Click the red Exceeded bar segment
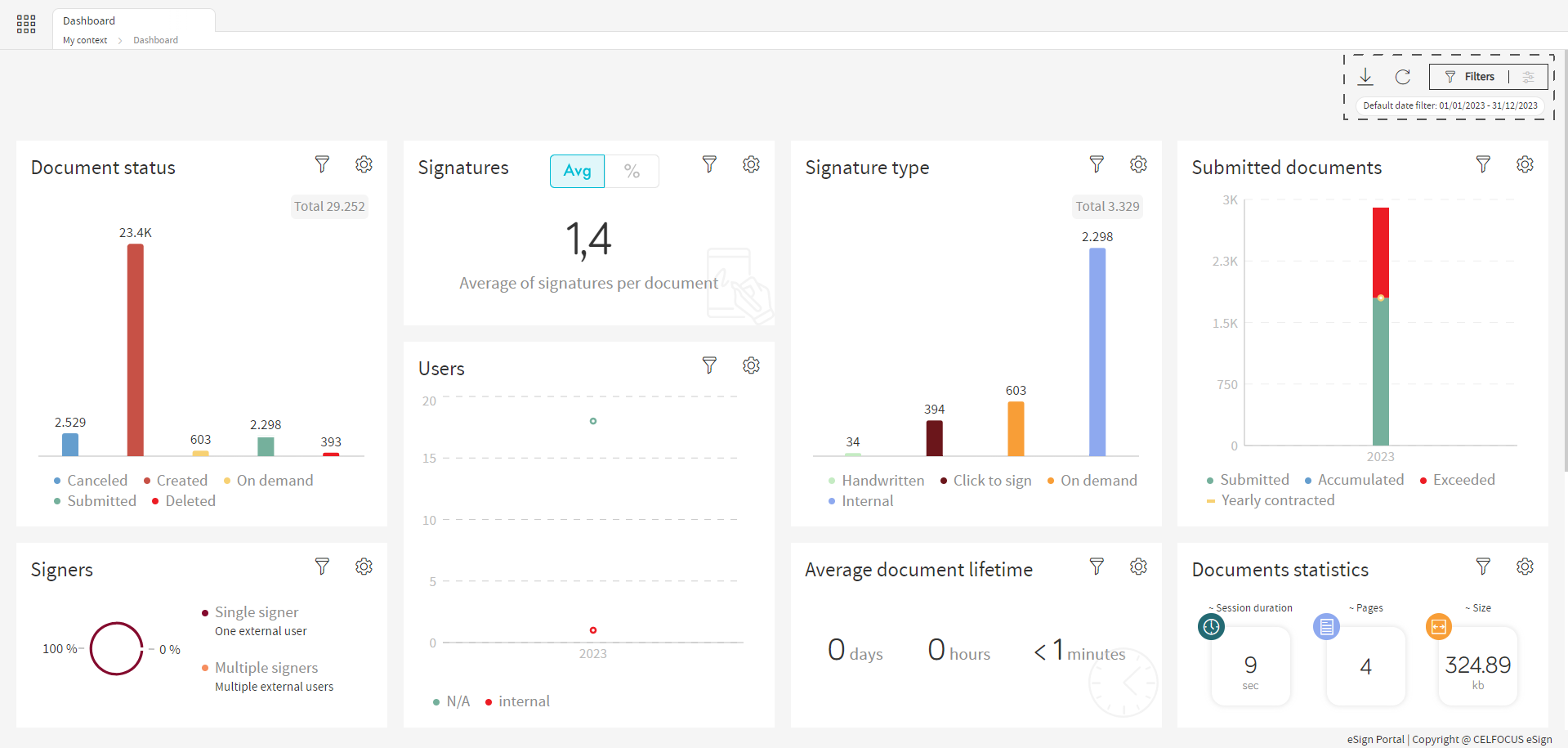This screenshot has height=748, width=1568. click(1381, 252)
